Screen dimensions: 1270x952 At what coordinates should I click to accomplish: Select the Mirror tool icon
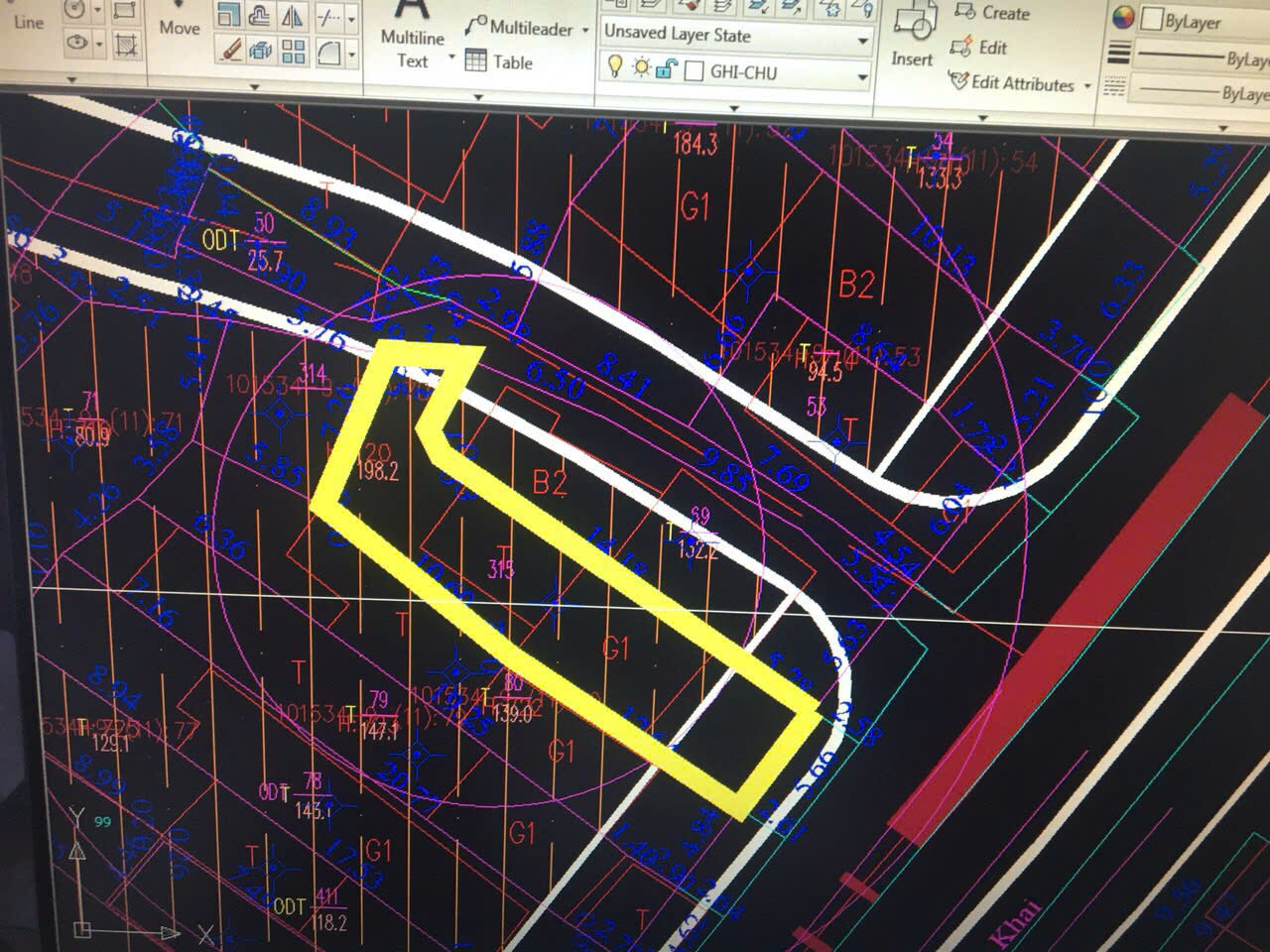point(293,17)
